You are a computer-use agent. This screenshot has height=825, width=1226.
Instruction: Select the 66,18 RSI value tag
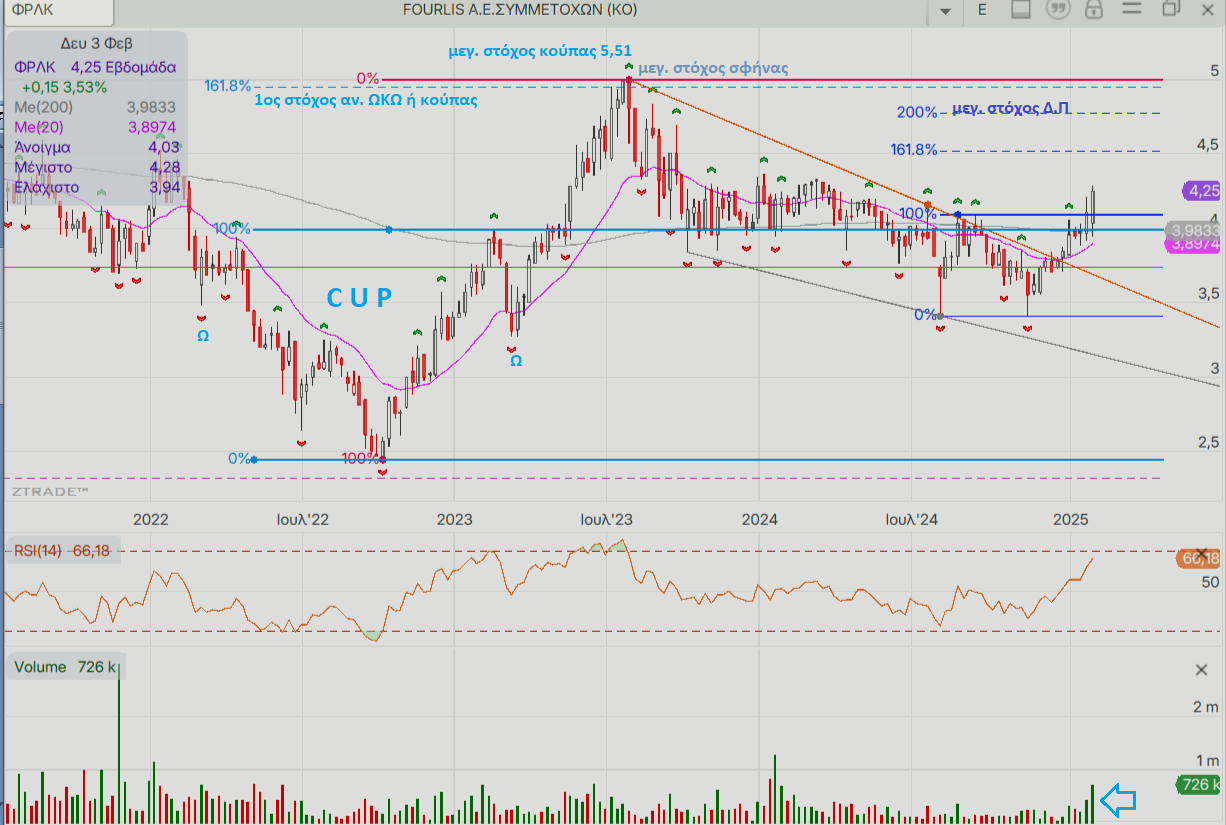[1200, 558]
